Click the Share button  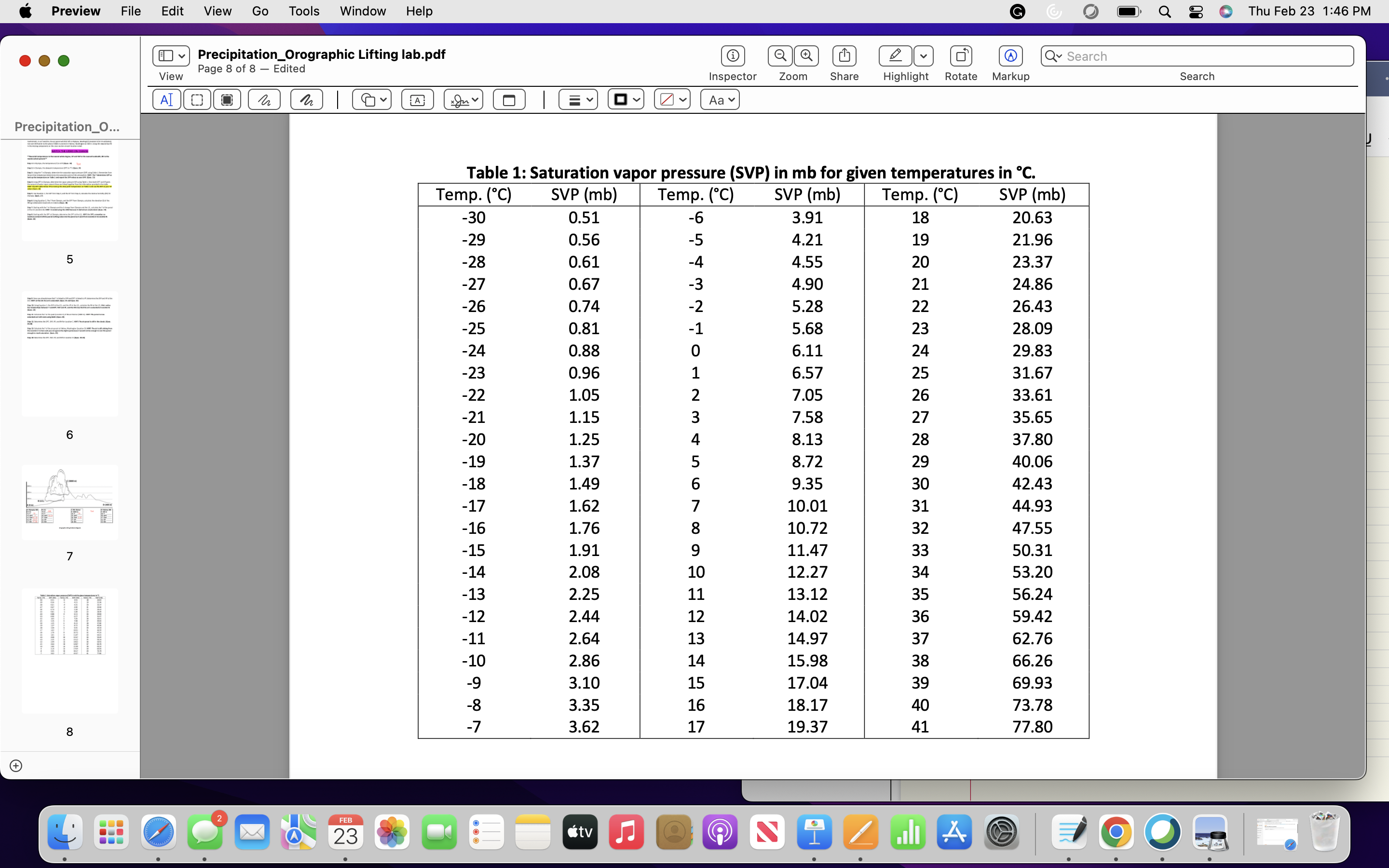point(844,55)
